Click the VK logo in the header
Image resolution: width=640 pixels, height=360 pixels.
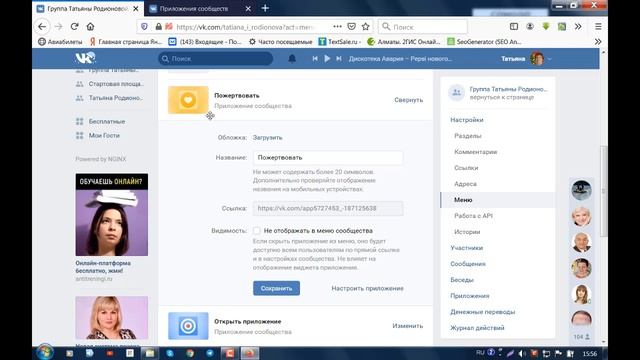coord(85,58)
